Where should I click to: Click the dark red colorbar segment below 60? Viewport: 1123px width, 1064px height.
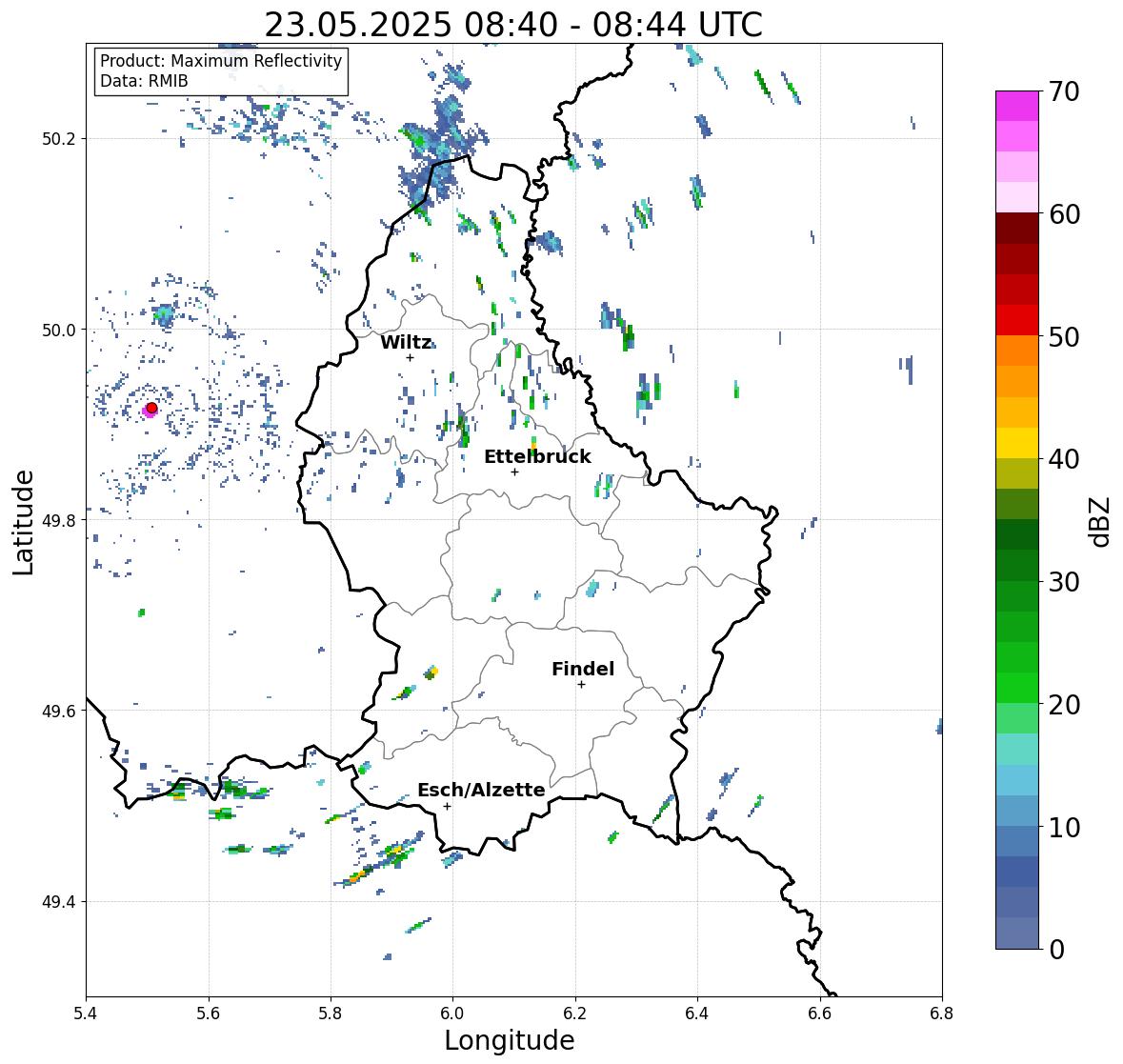[x=1017, y=229]
